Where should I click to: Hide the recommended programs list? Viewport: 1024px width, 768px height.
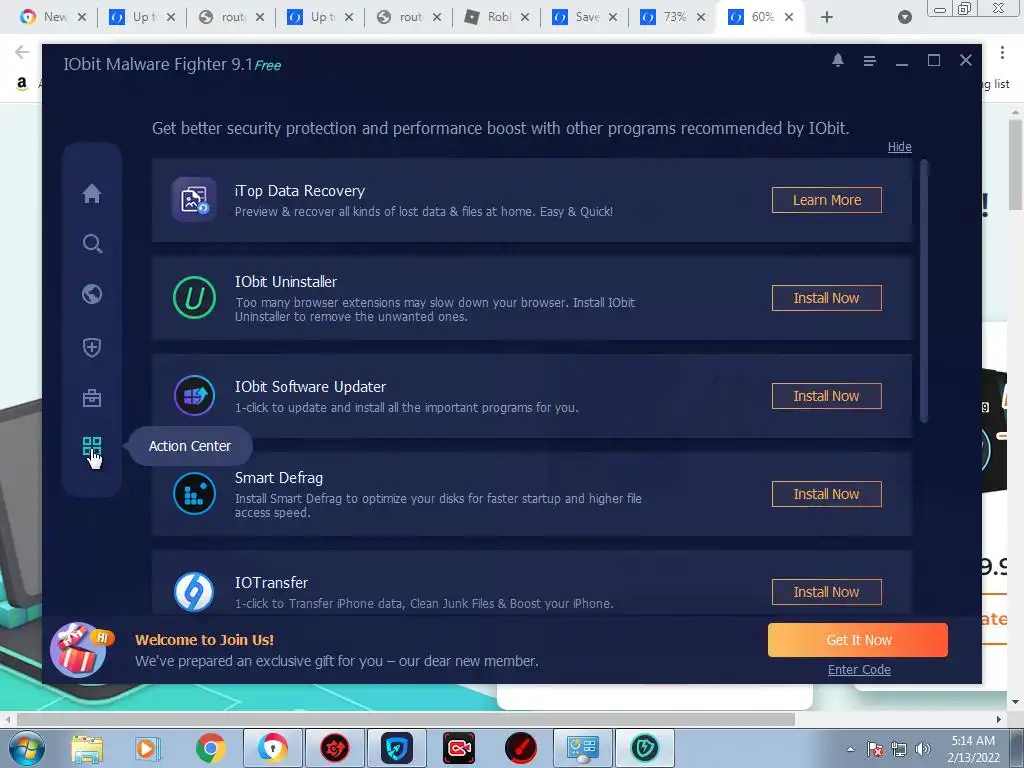[x=899, y=146]
